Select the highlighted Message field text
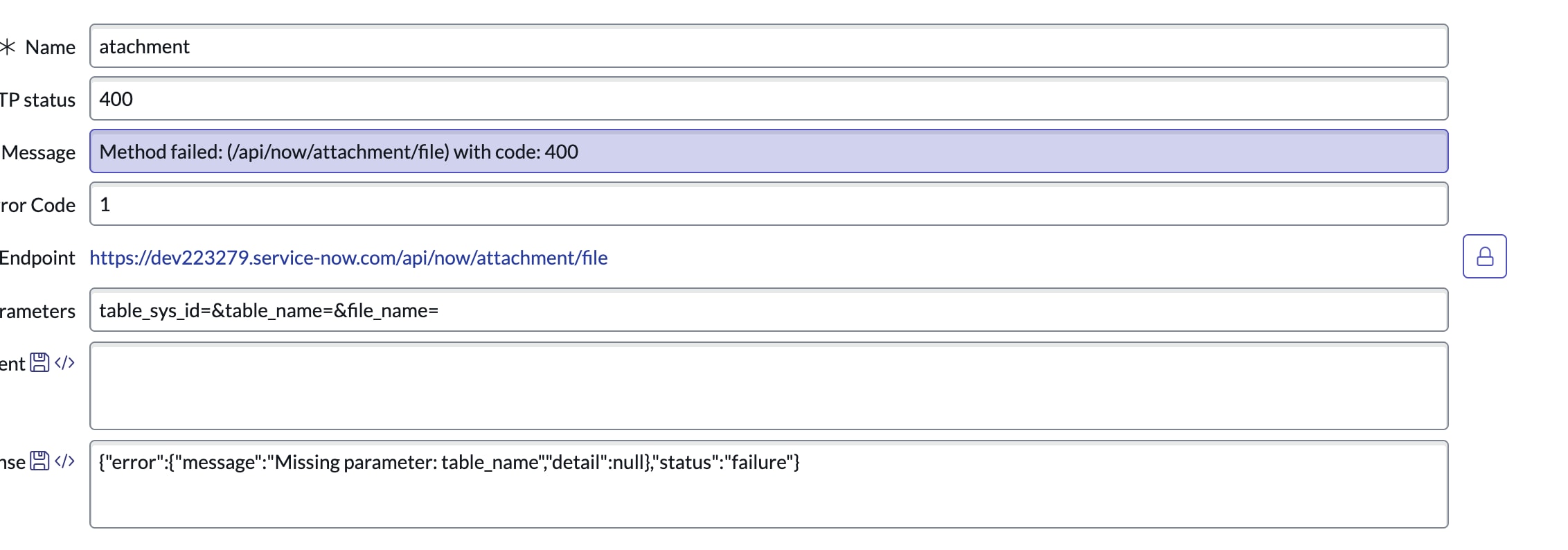The image size is (1568, 550). (338, 152)
